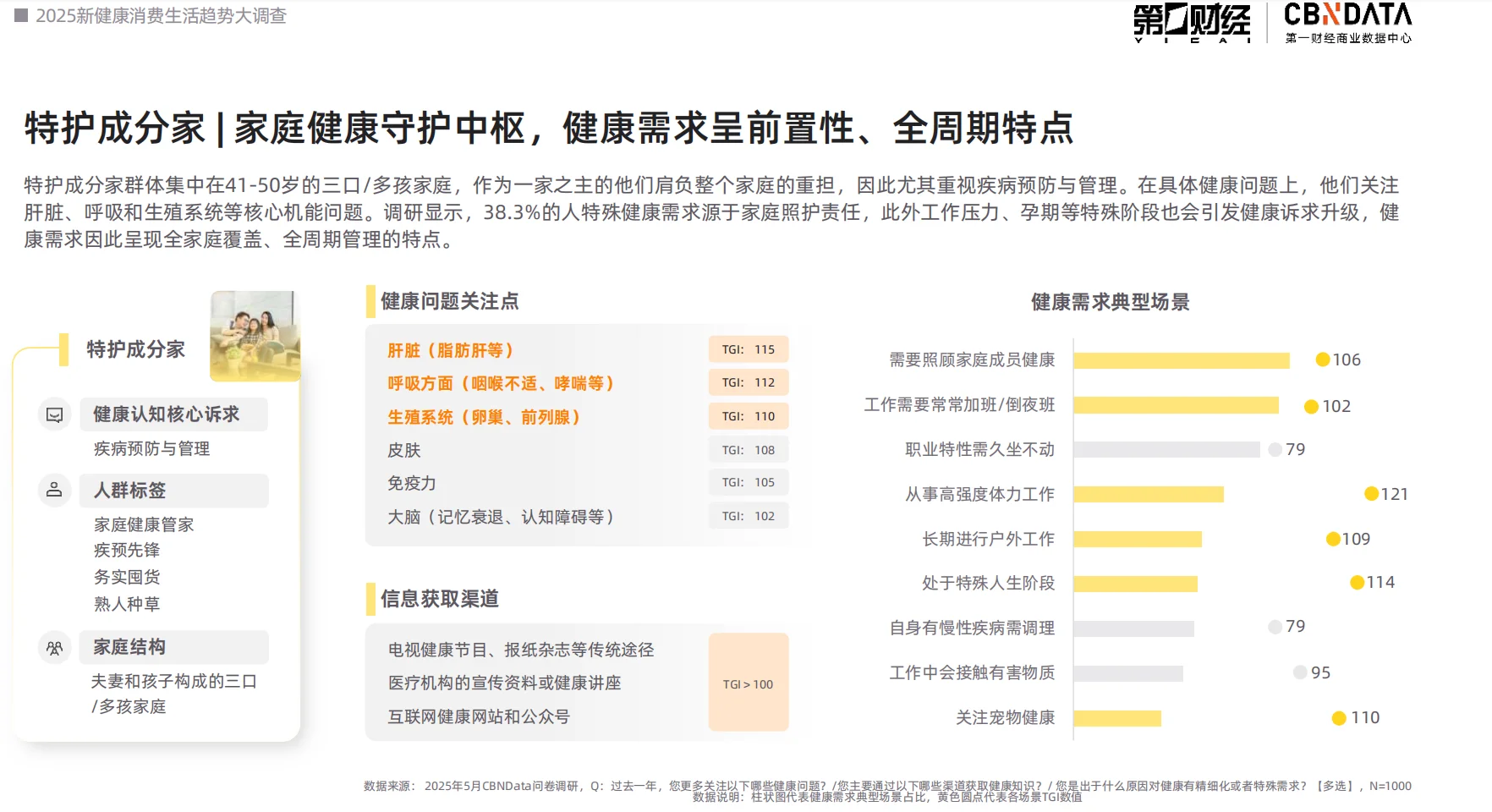The height and width of the screenshot is (812, 1492).
Task: Toggle the yellow dot next to value 121
Action: 1372,493
